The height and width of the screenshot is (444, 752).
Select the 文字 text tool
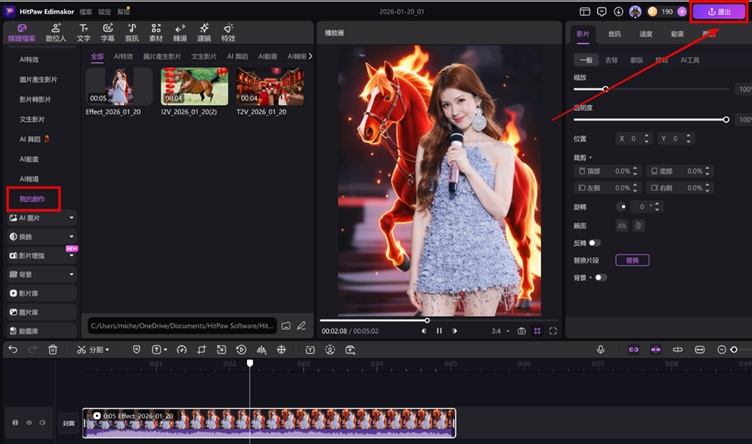[83, 32]
